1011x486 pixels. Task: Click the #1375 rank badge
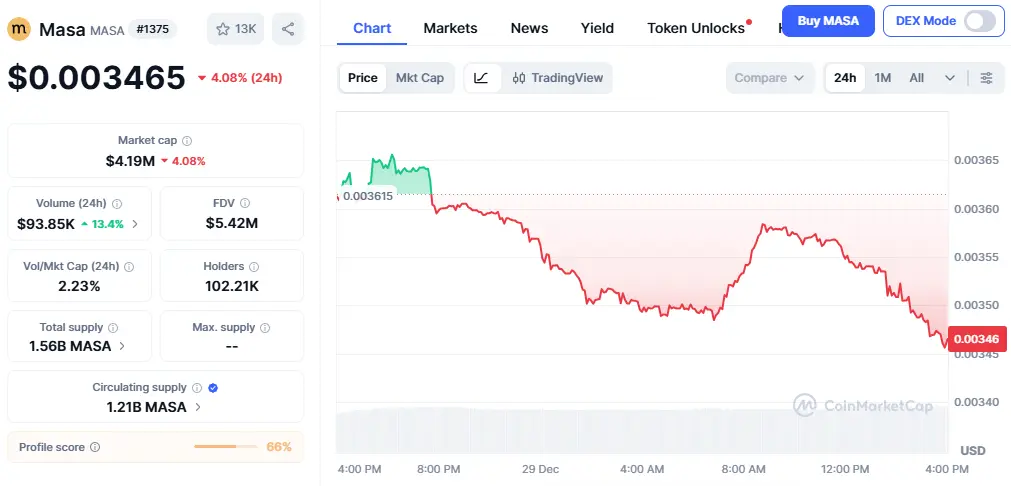point(153,29)
